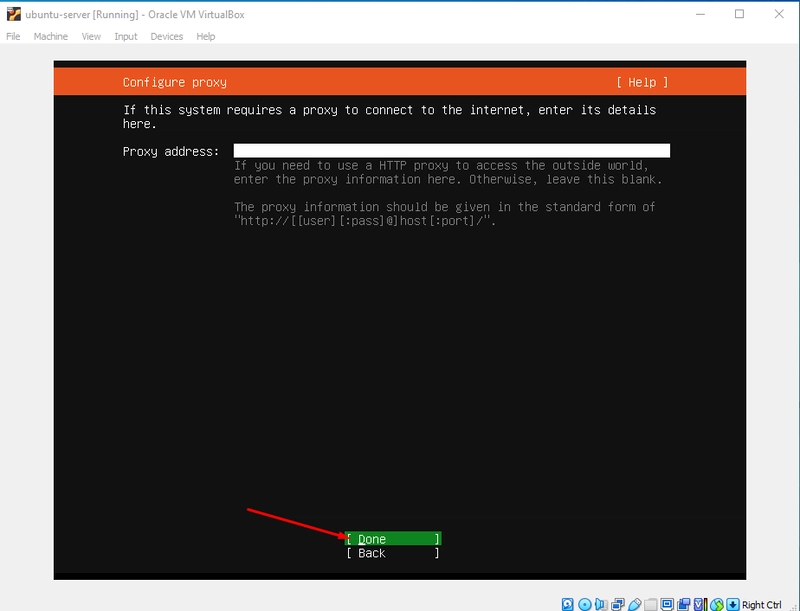Open the File menu
This screenshot has width=800, height=611.
13,36
